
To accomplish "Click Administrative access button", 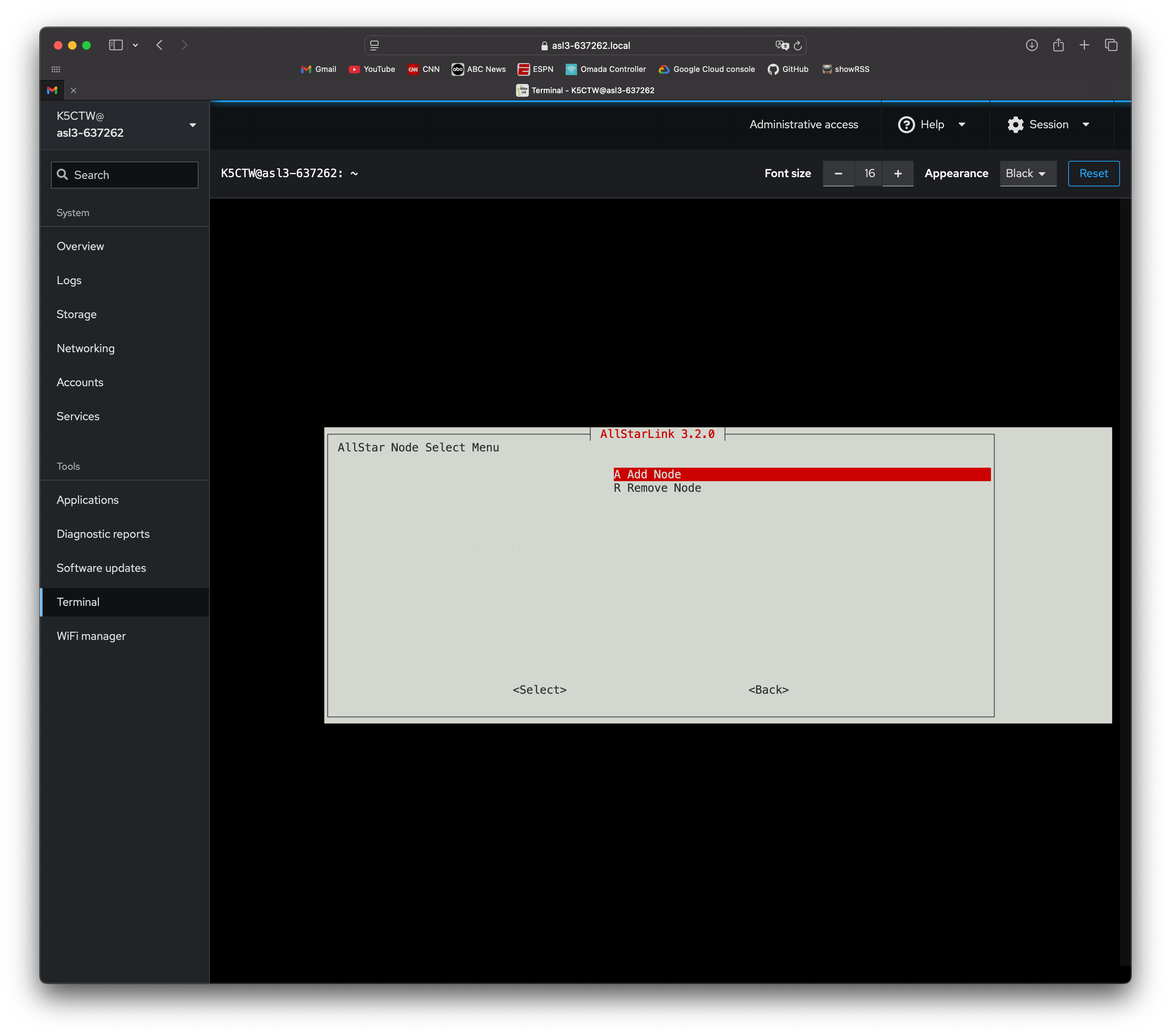I will (803, 124).
